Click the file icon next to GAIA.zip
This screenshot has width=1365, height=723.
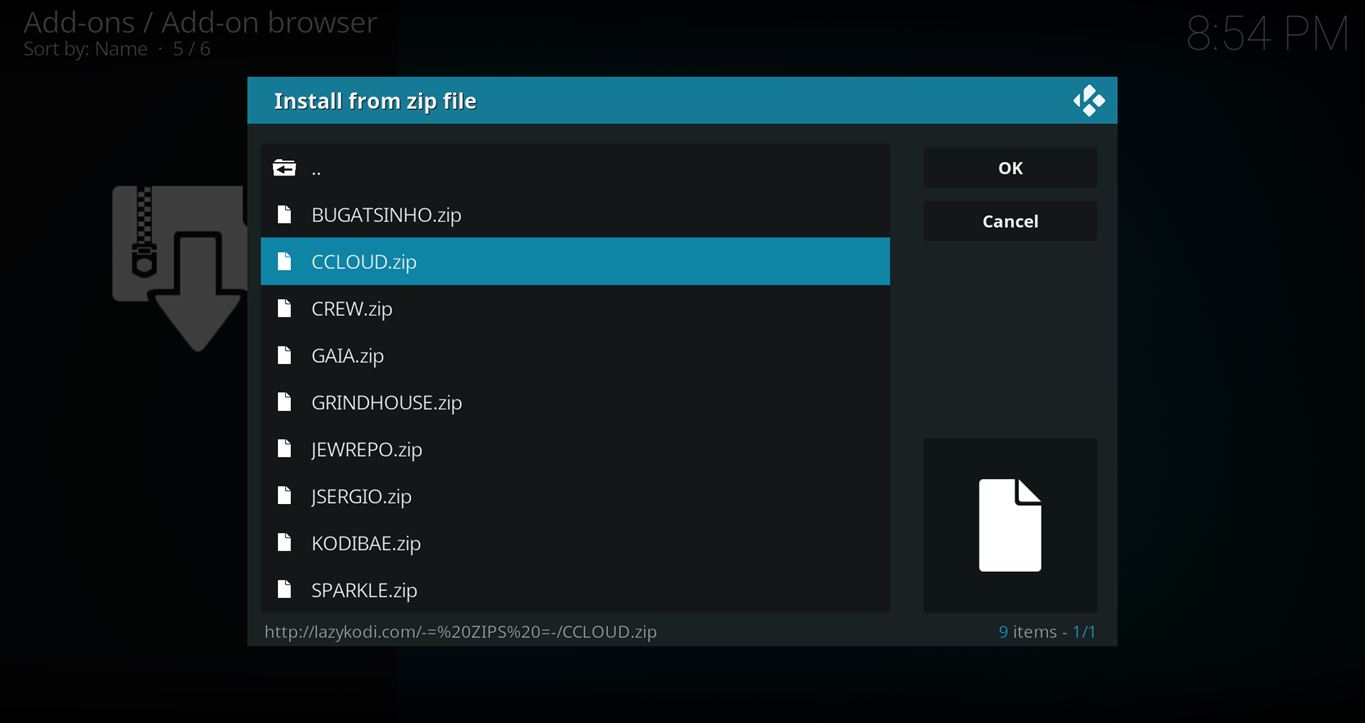[x=284, y=356]
